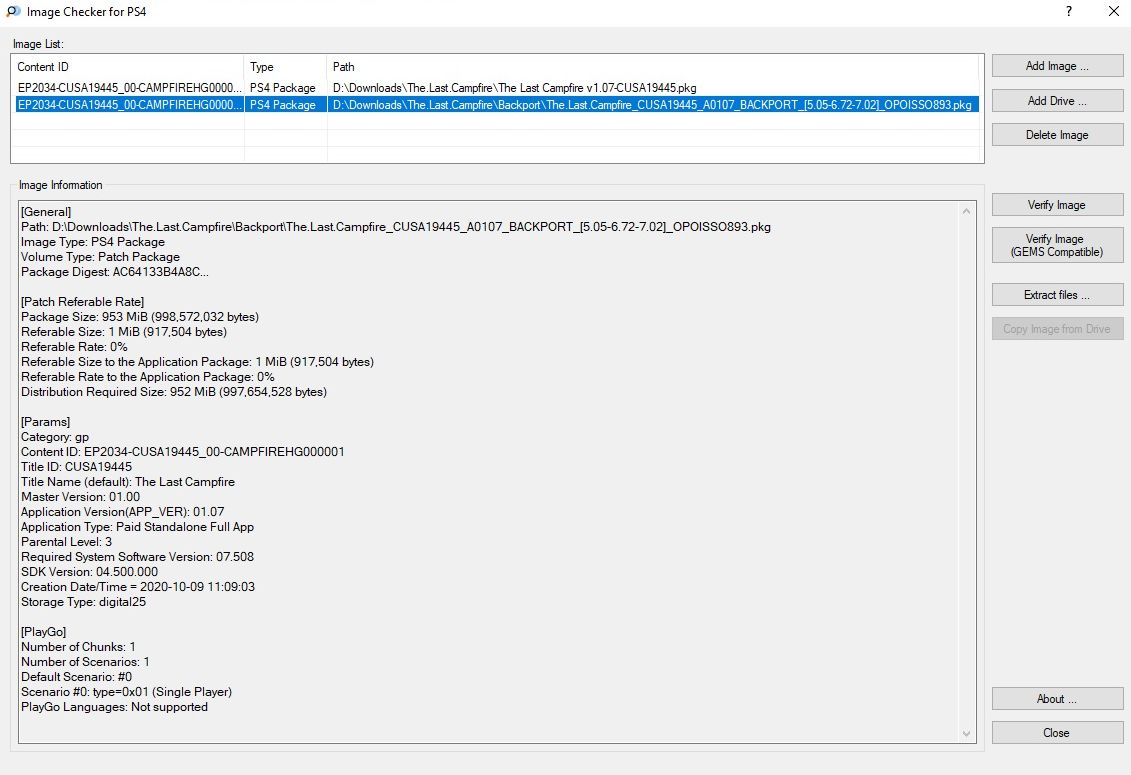Click the Distribution Required Size: 952 MiB line
1131x775 pixels.
[x=174, y=393]
